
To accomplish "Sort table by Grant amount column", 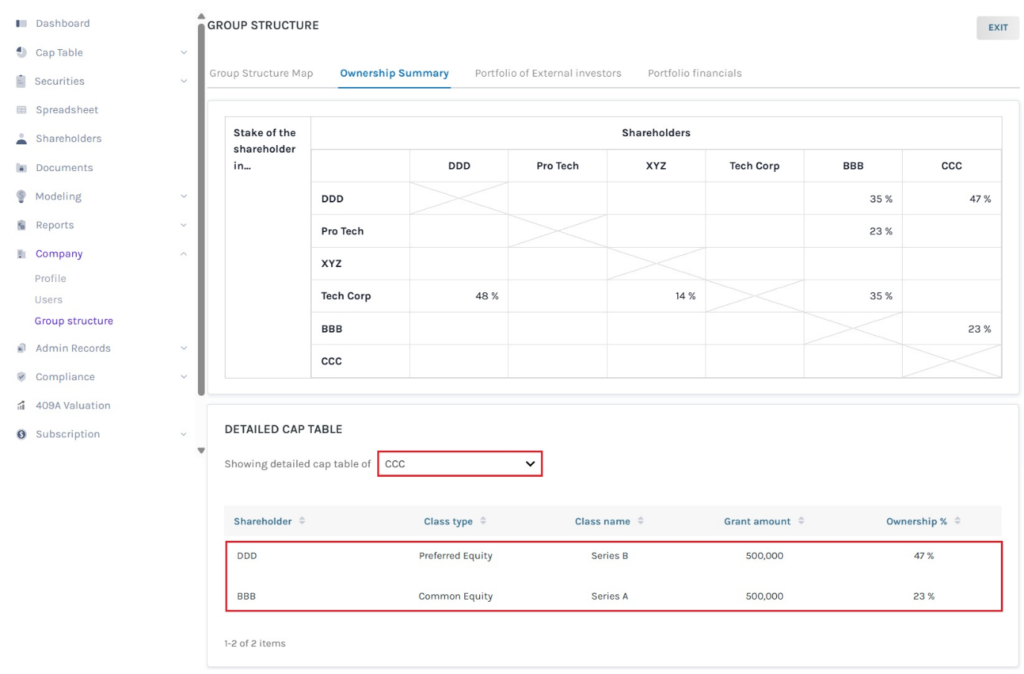I will [803, 521].
